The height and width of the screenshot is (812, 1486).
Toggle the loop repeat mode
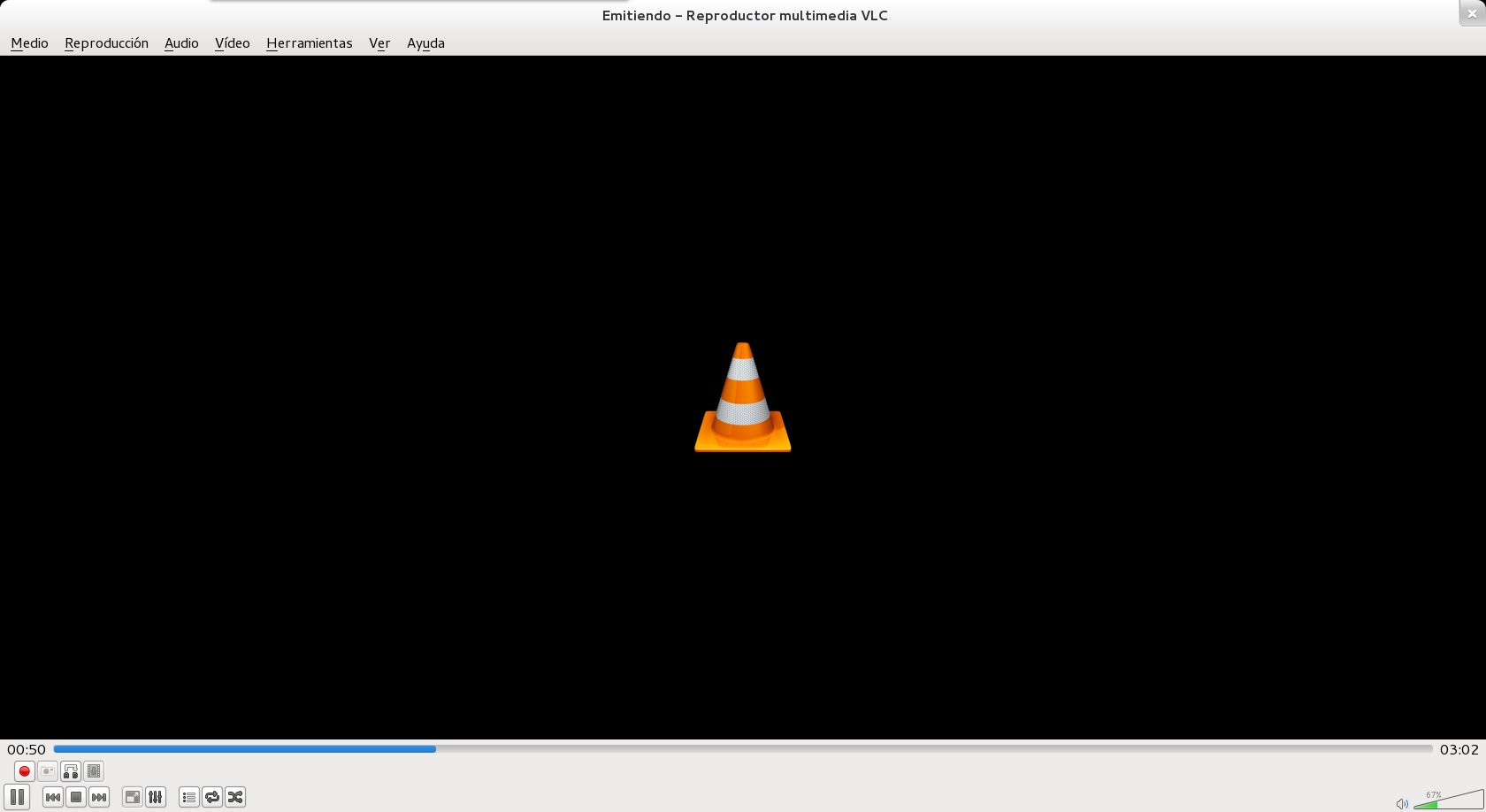(212, 797)
